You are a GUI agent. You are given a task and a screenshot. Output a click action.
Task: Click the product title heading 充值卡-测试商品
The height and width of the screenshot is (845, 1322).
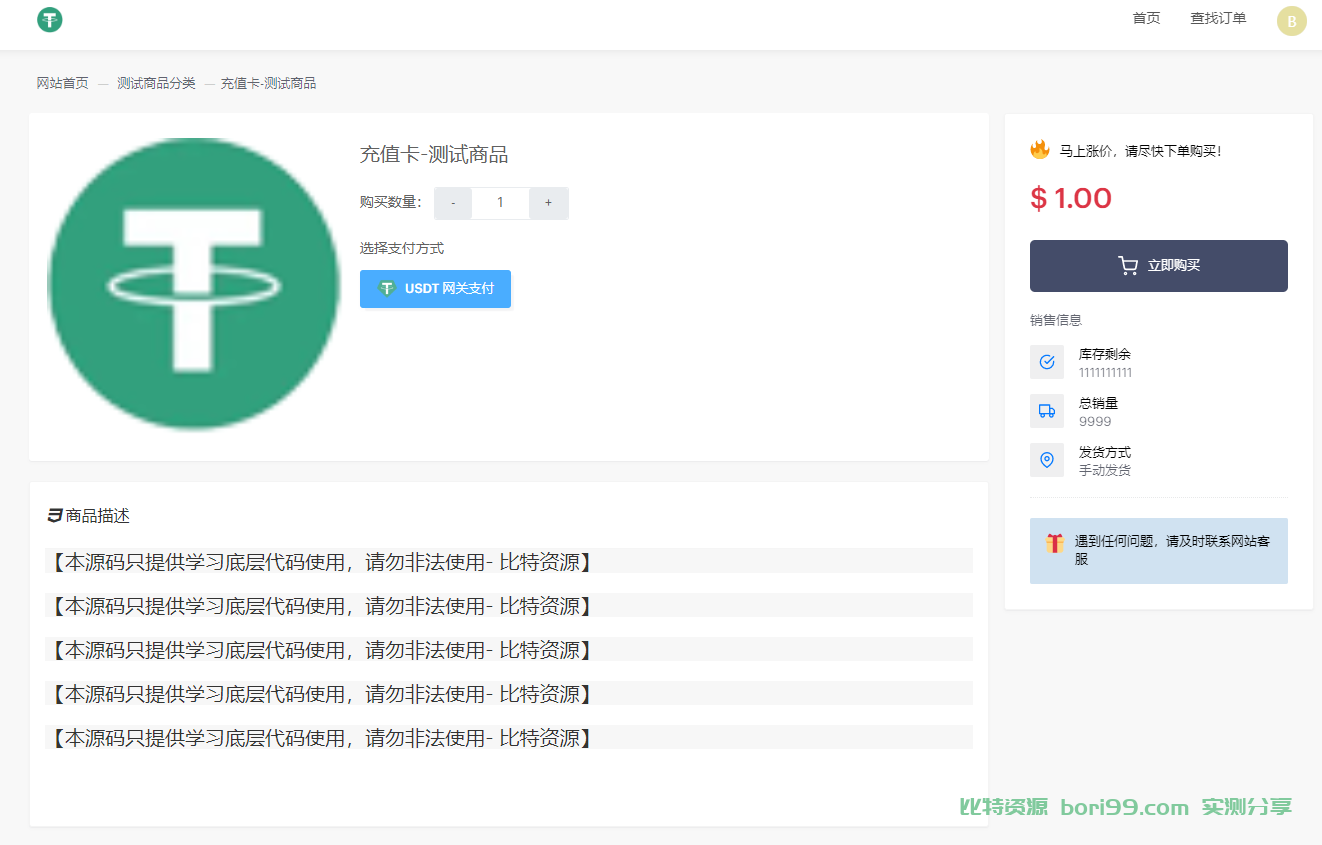click(434, 155)
